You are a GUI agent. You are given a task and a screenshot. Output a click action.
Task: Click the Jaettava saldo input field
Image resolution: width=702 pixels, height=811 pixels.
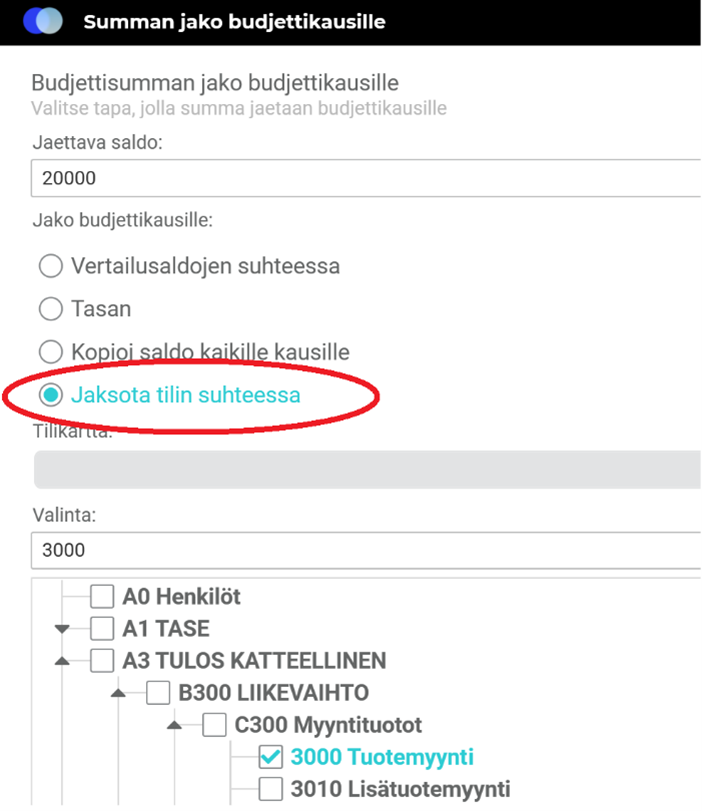tap(366, 178)
